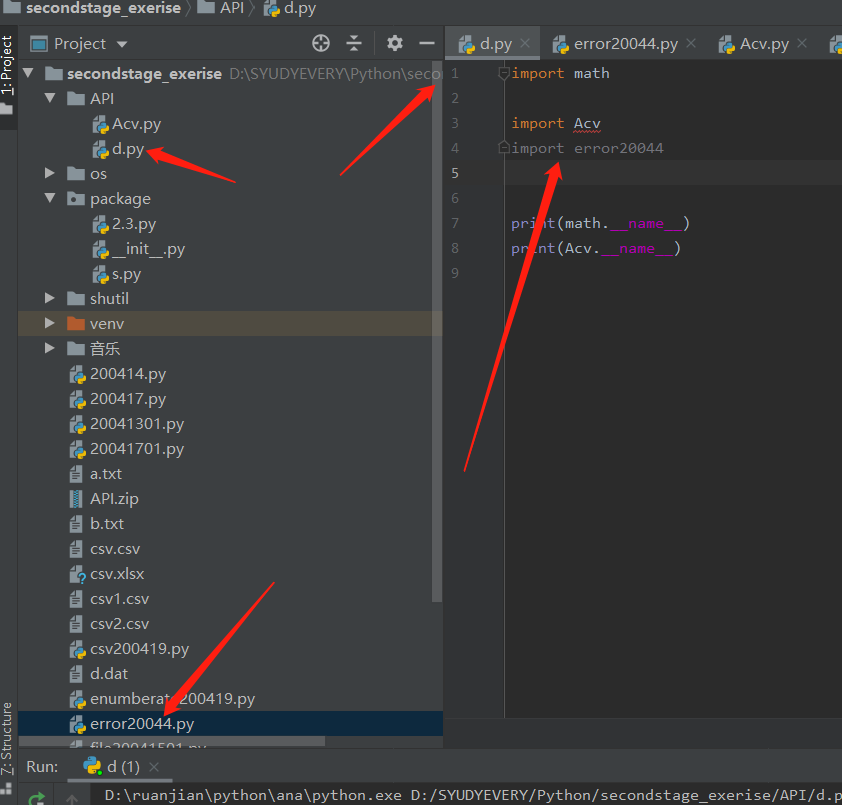842x805 pixels.
Task: Select csv200419.py file
Action: click(129, 649)
